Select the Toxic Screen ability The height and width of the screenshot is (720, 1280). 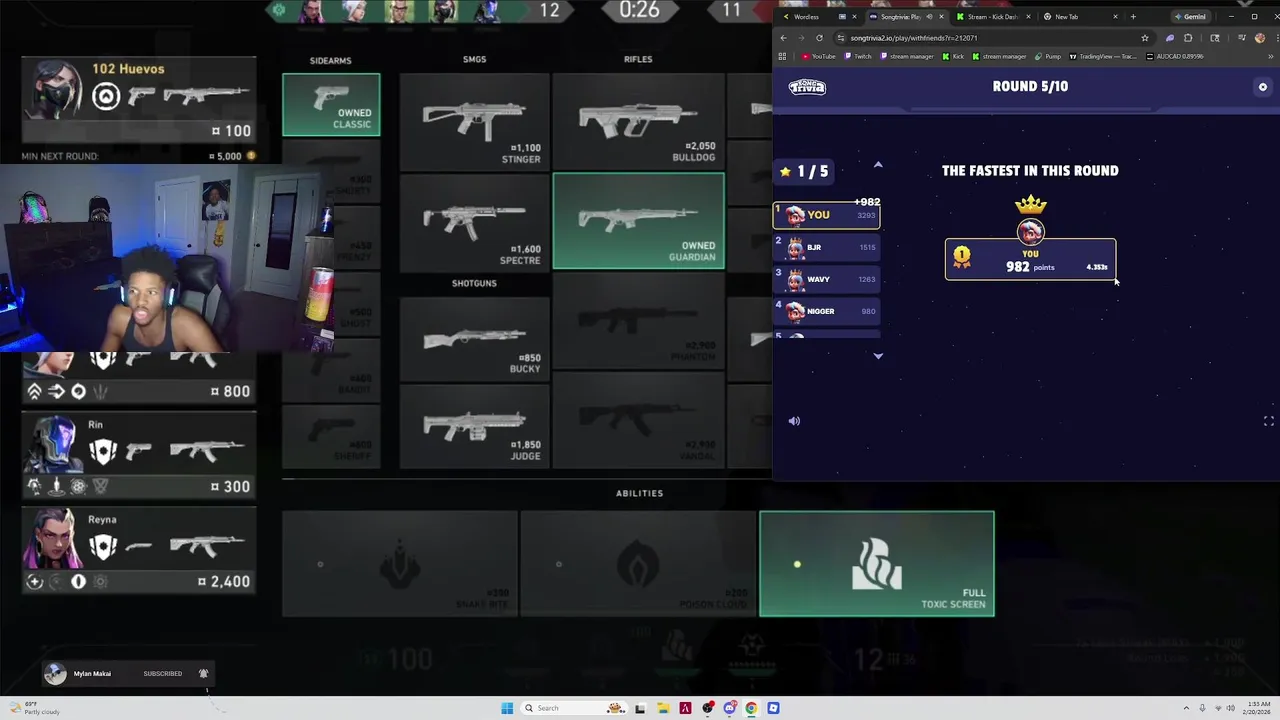[877, 564]
